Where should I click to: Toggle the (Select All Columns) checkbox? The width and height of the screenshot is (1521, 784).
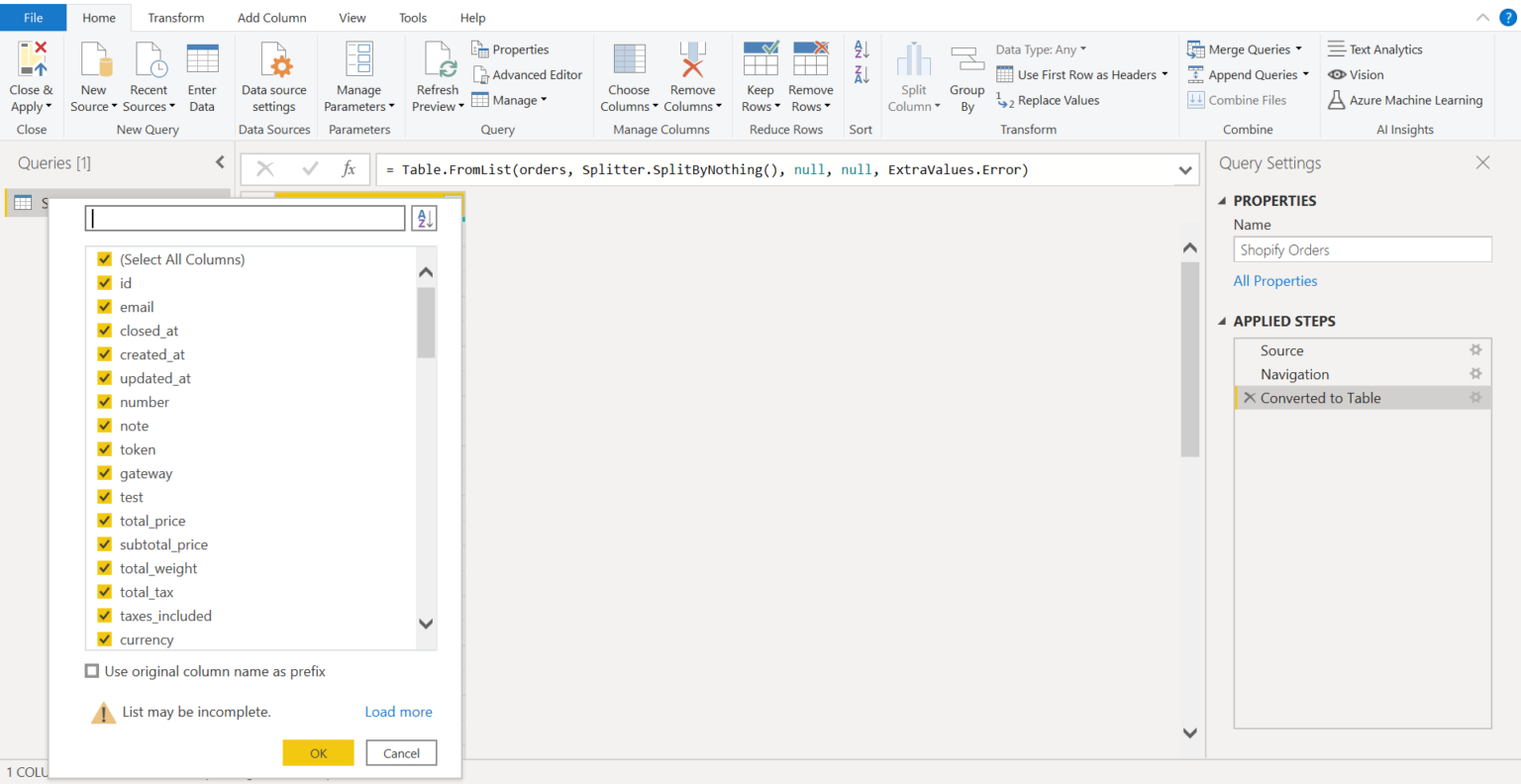tap(104, 259)
